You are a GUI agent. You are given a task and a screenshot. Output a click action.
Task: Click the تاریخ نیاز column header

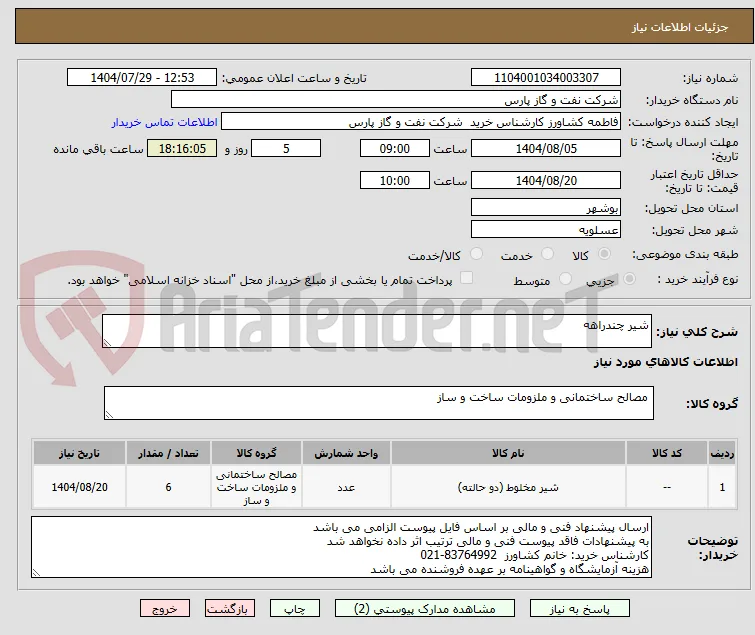pos(79,453)
